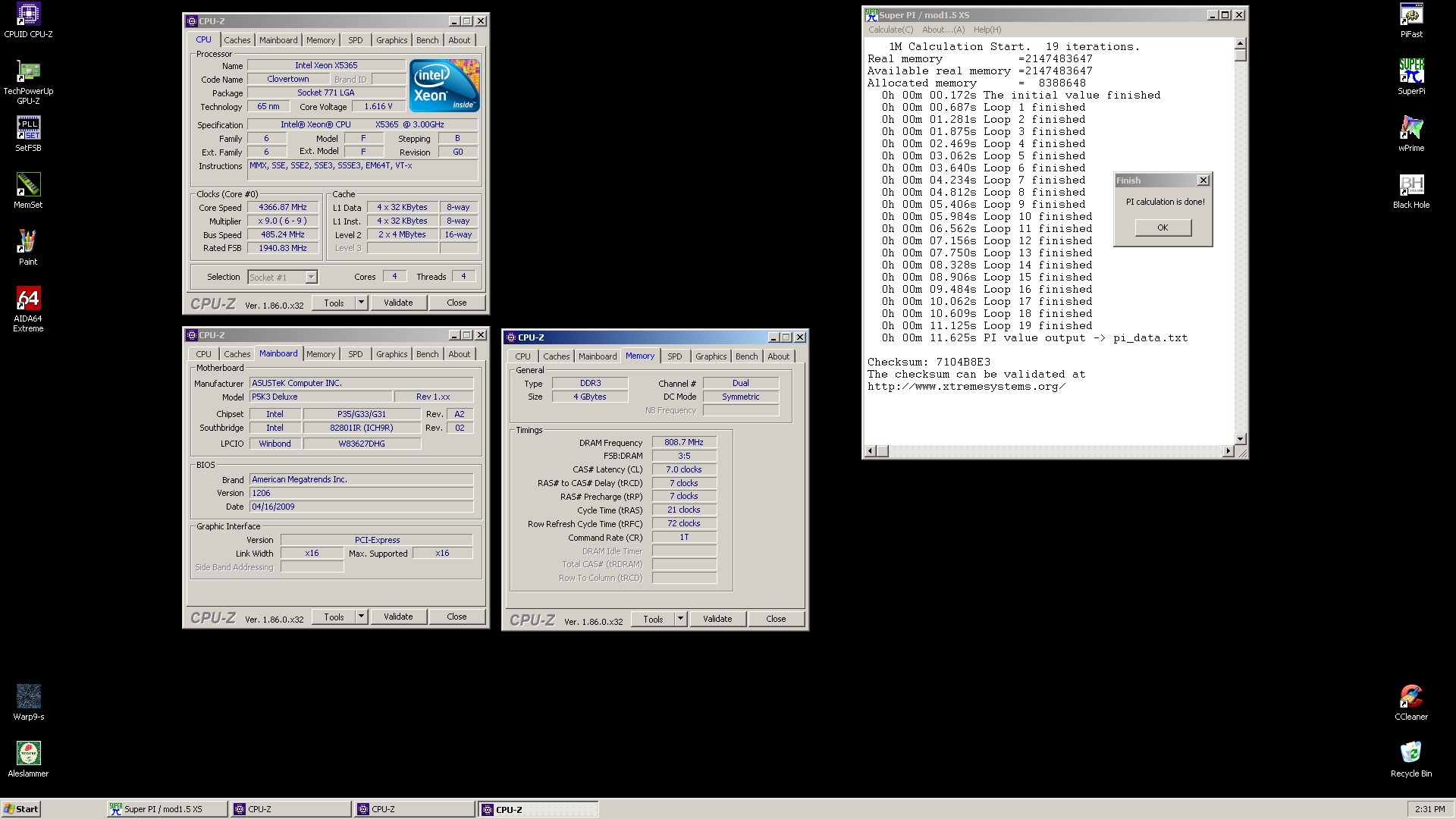The width and height of the screenshot is (1456, 819).
Task: Click Super PI horizontal scrollbar left arrow
Action: click(871, 451)
